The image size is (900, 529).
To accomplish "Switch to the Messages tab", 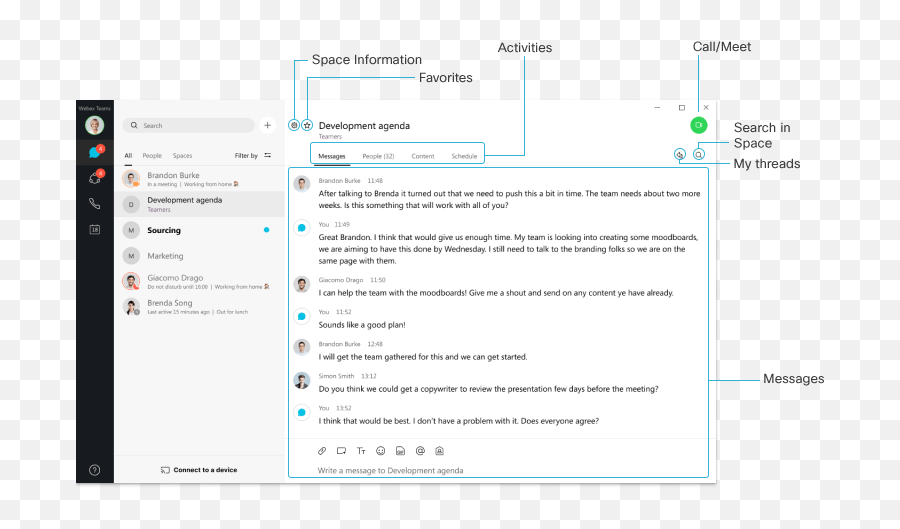I will coord(332,156).
